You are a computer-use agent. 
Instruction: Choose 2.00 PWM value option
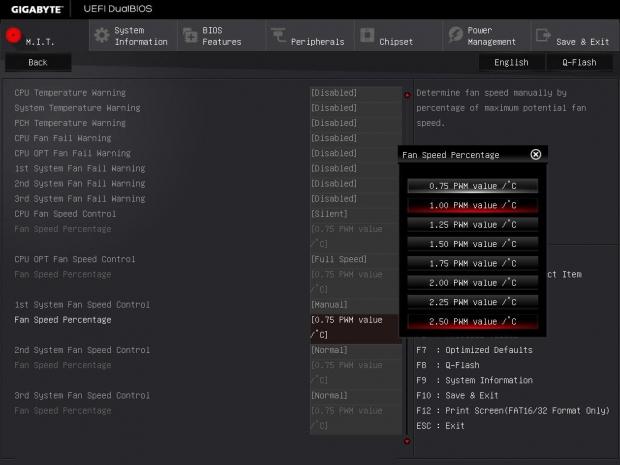473,283
